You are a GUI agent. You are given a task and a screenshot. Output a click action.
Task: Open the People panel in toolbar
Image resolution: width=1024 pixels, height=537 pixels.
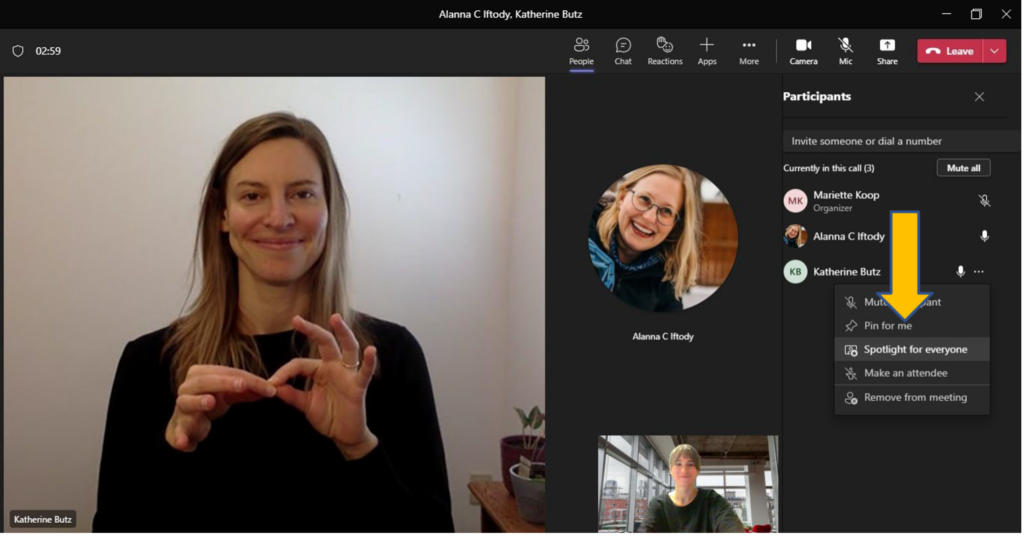click(x=581, y=51)
